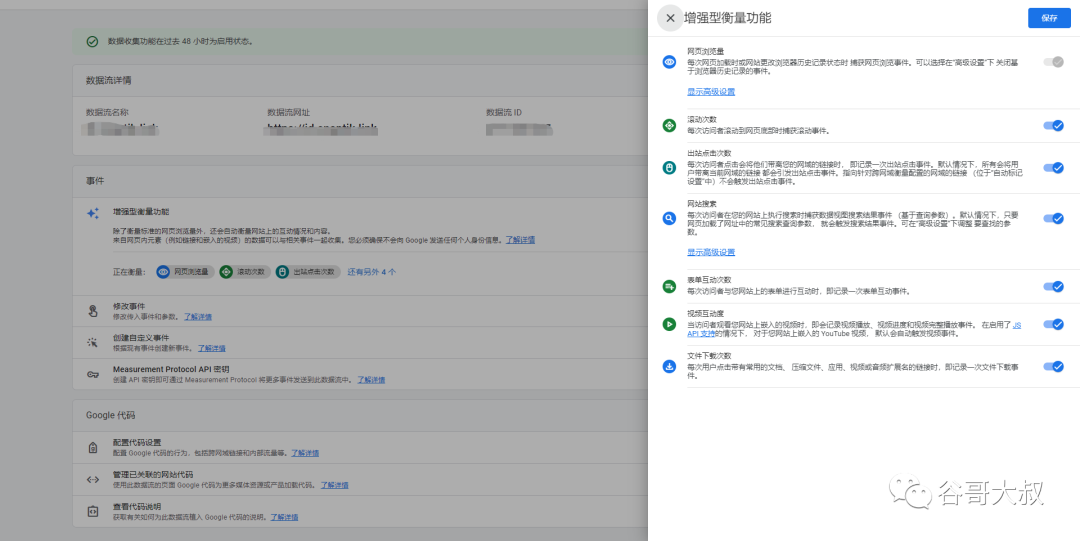Image resolution: width=1080 pixels, height=541 pixels.
Task: Open Measurement Protocol API 密钥 row title
Action: click(172, 369)
